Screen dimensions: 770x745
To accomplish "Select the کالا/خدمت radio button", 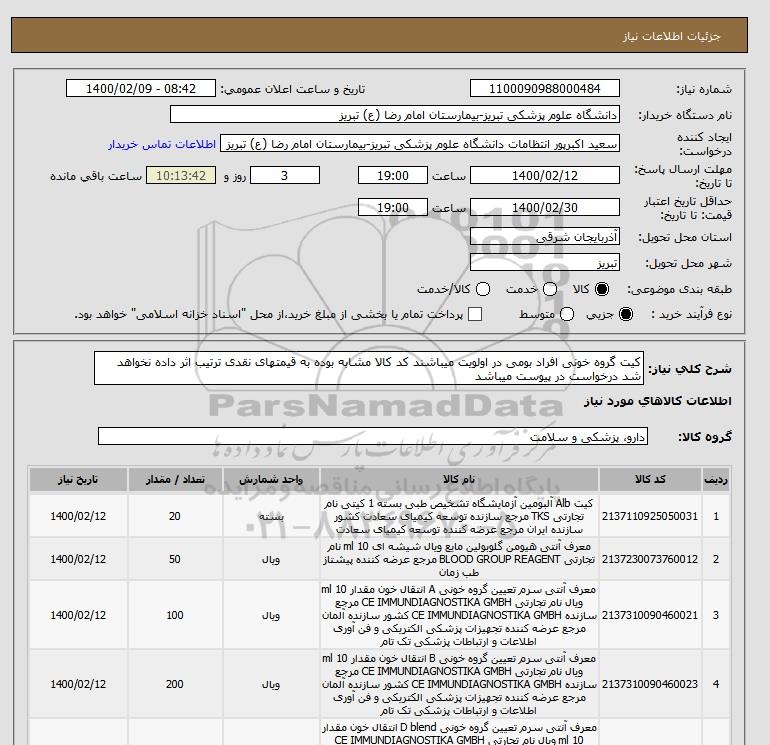I will [483, 289].
